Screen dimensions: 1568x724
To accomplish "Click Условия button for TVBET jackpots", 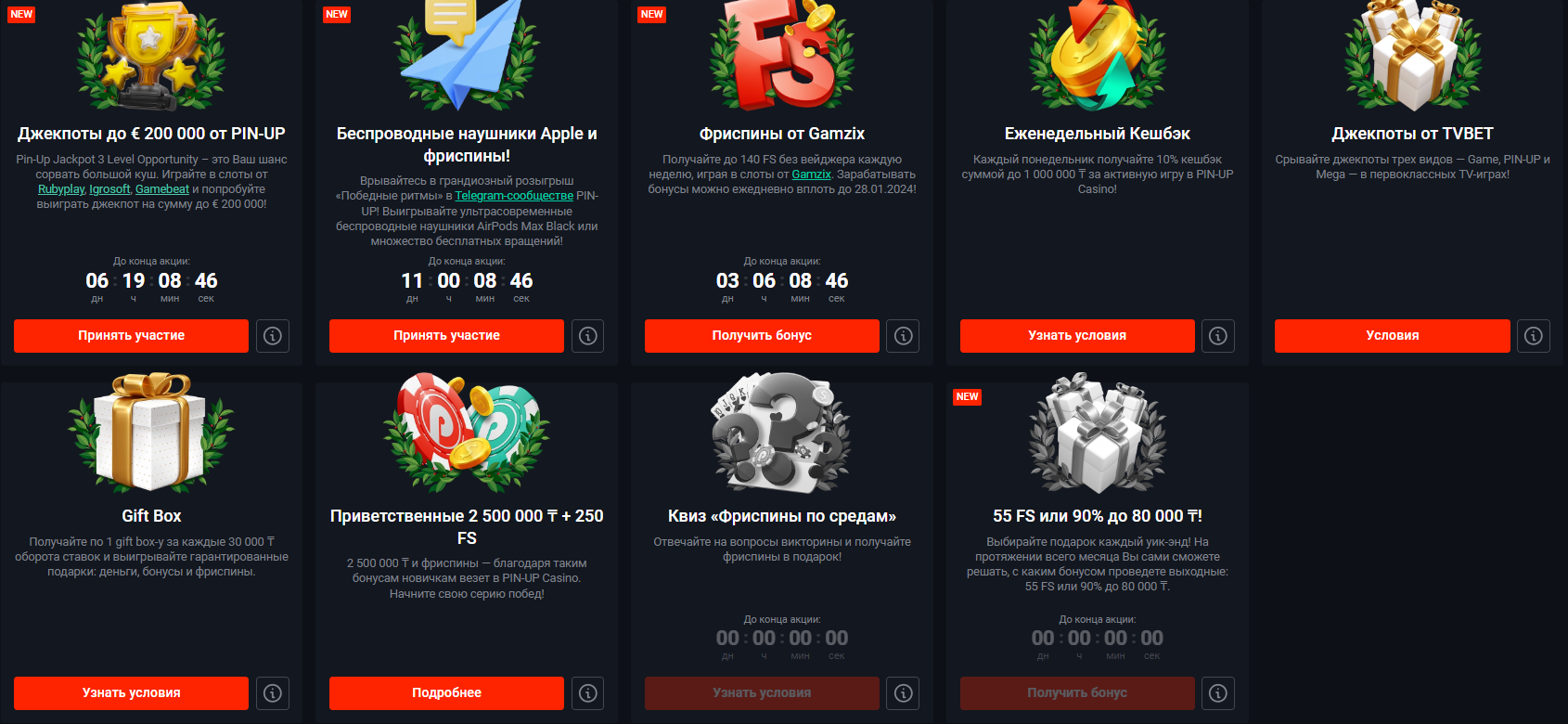I will tap(1392, 336).
